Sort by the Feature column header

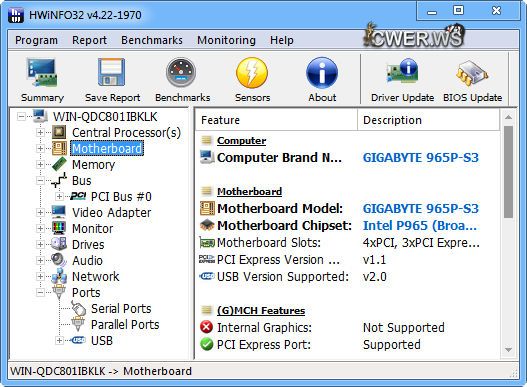(276, 120)
